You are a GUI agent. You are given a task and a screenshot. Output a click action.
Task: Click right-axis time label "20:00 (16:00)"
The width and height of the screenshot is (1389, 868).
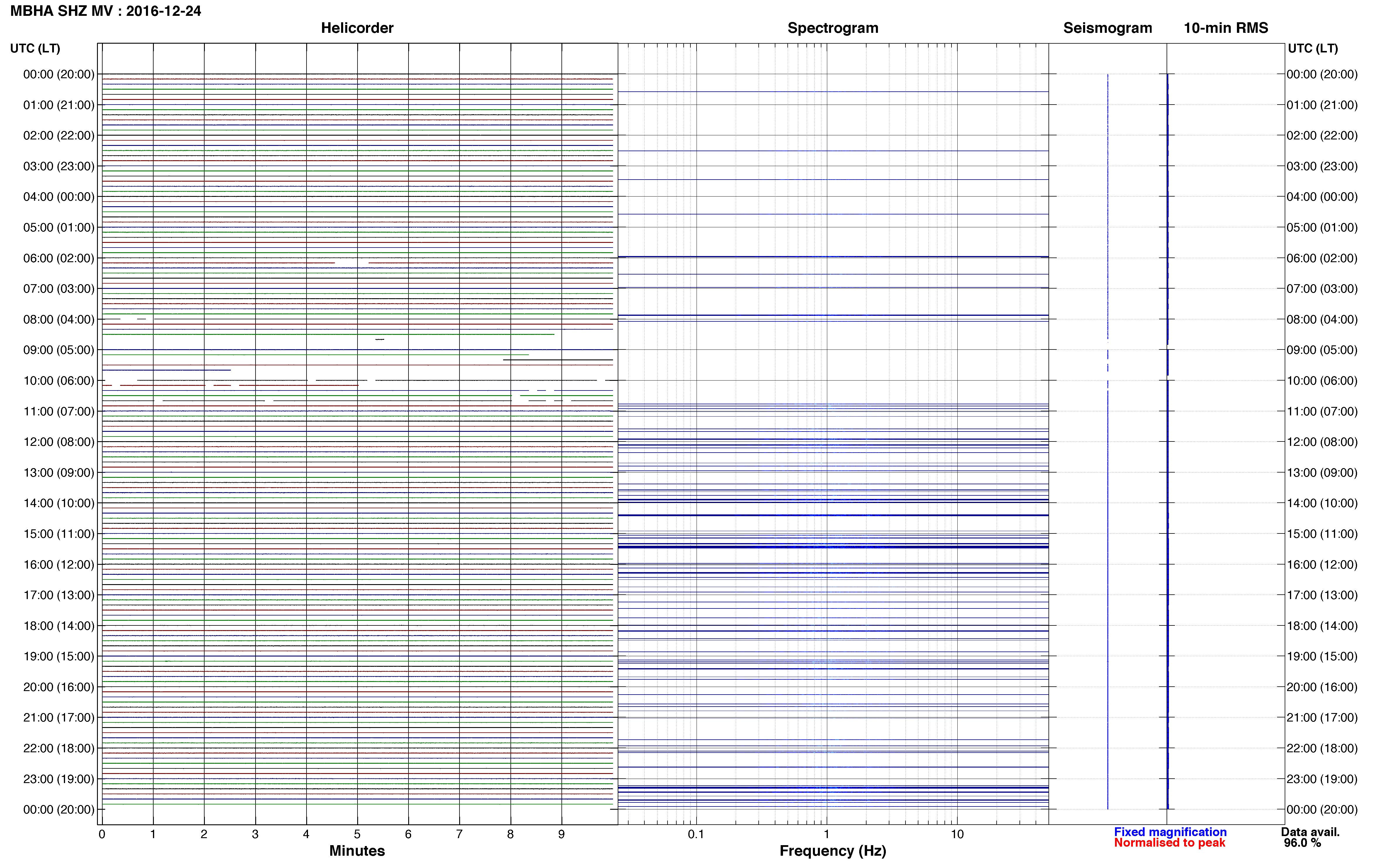[1322, 687]
